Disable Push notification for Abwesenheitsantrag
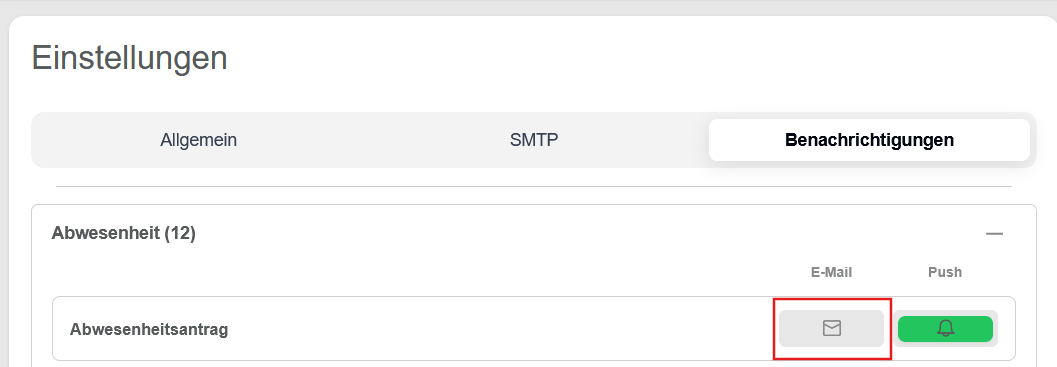Screen dimensions: 1057x367 (946, 329)
